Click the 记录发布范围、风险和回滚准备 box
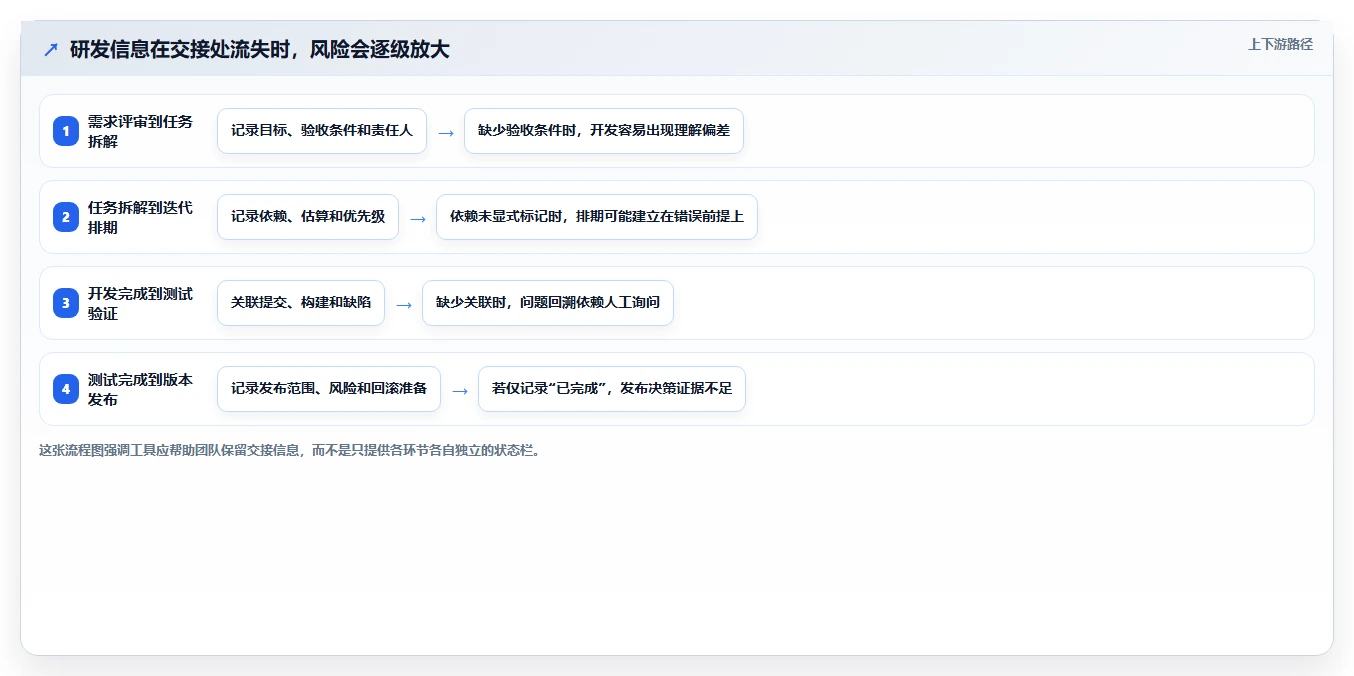The width and height of the screenshot is (1354, 676). pyautogui.click(x=329, y=389)
